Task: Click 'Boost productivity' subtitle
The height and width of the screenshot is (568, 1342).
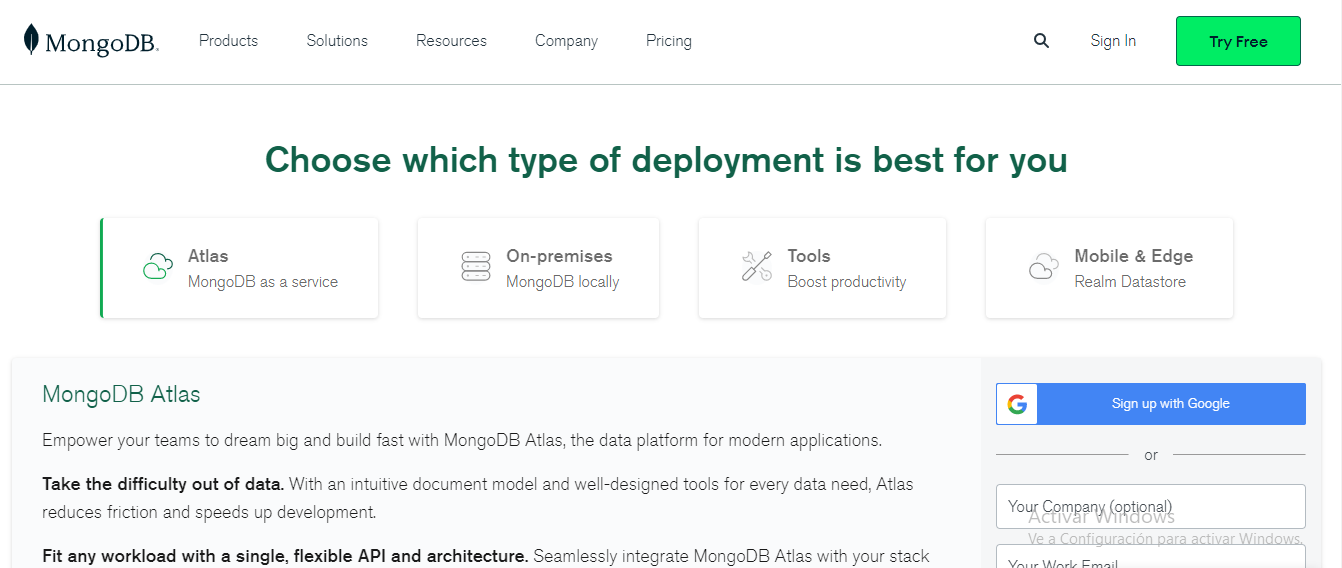Action: click(x=846, y=282)
